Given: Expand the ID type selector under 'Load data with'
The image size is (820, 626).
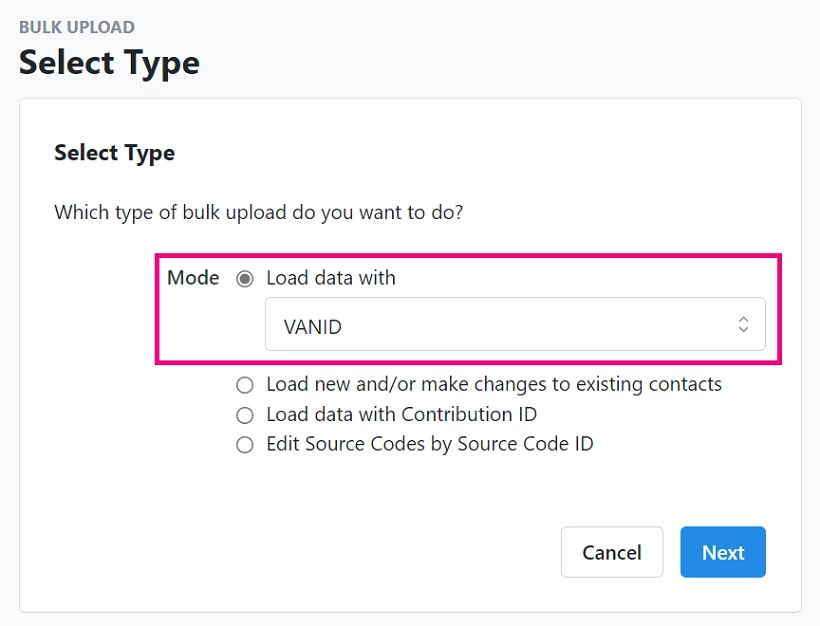Looking at the screenshot, I should click(x=516, y=324).
